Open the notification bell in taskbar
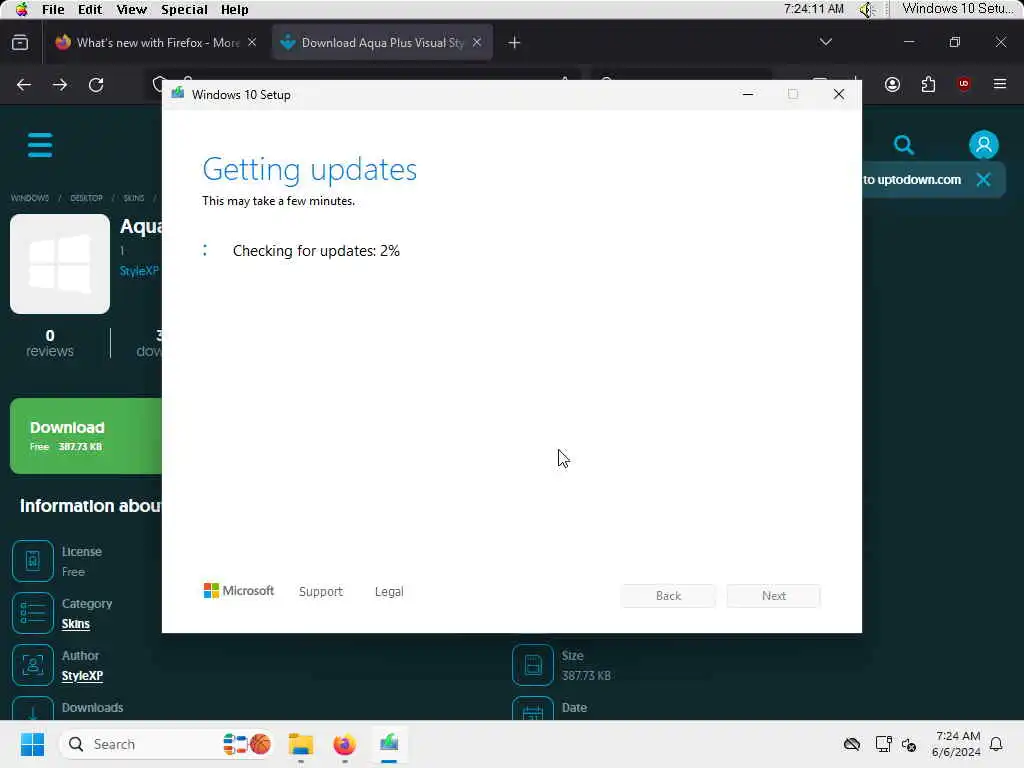This screenshot has height=768, width=1024. pyautogui.click(x=996, y=744)
